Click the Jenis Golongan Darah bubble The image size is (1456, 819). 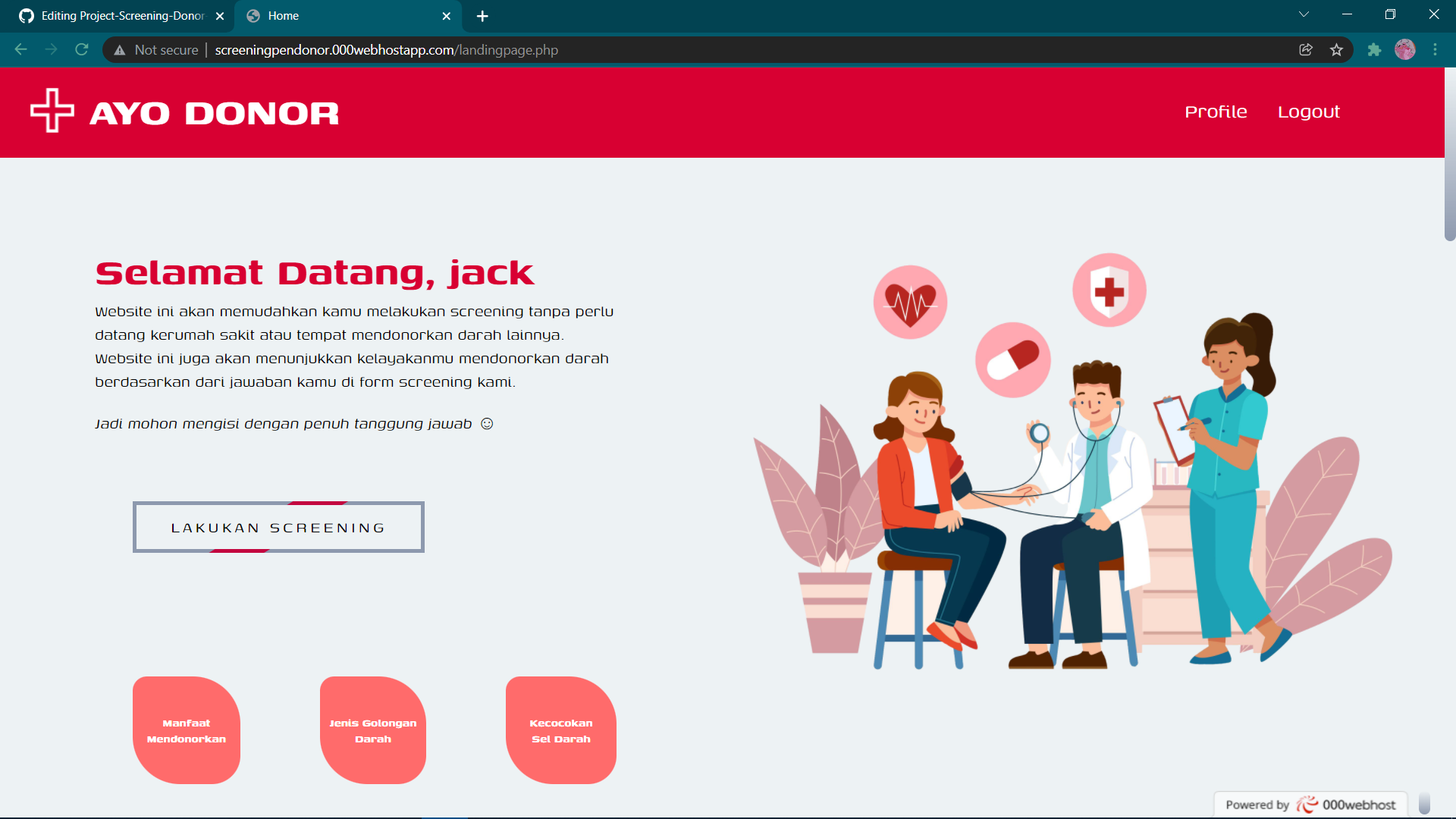tap(372, 730)
